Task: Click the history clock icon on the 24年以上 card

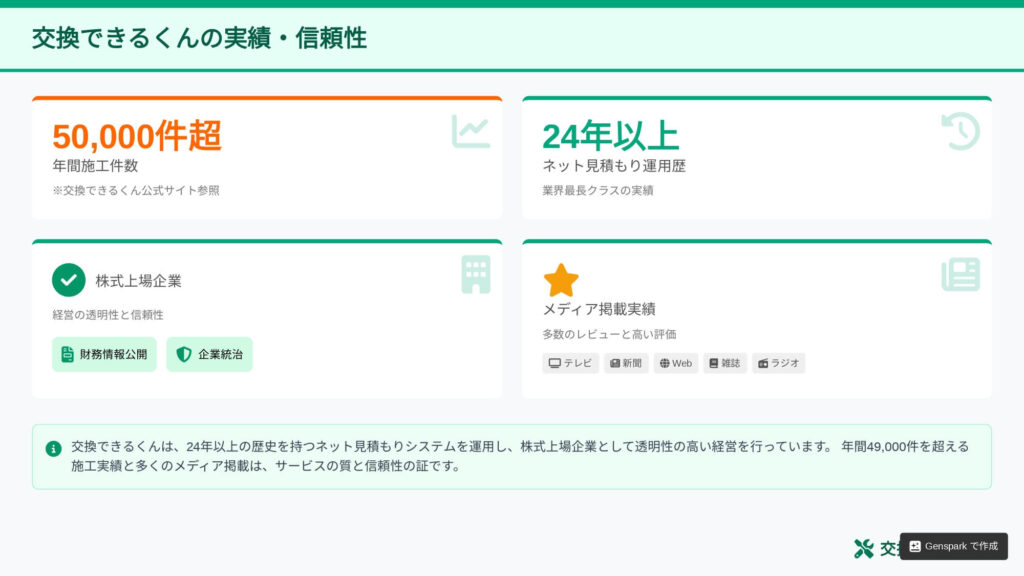Action: [x=961, y=131]
